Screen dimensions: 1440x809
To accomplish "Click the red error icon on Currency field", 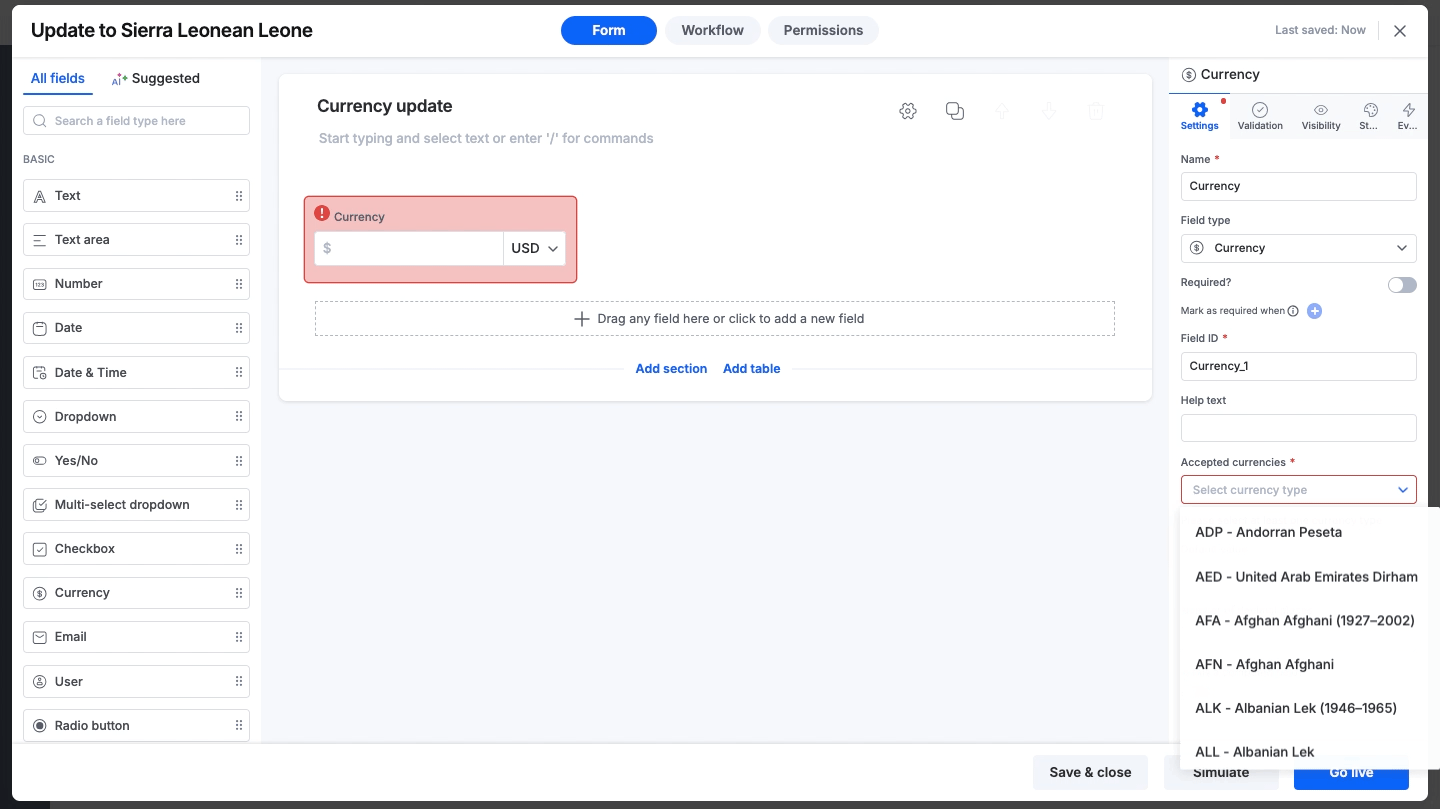I will (322, 213).
